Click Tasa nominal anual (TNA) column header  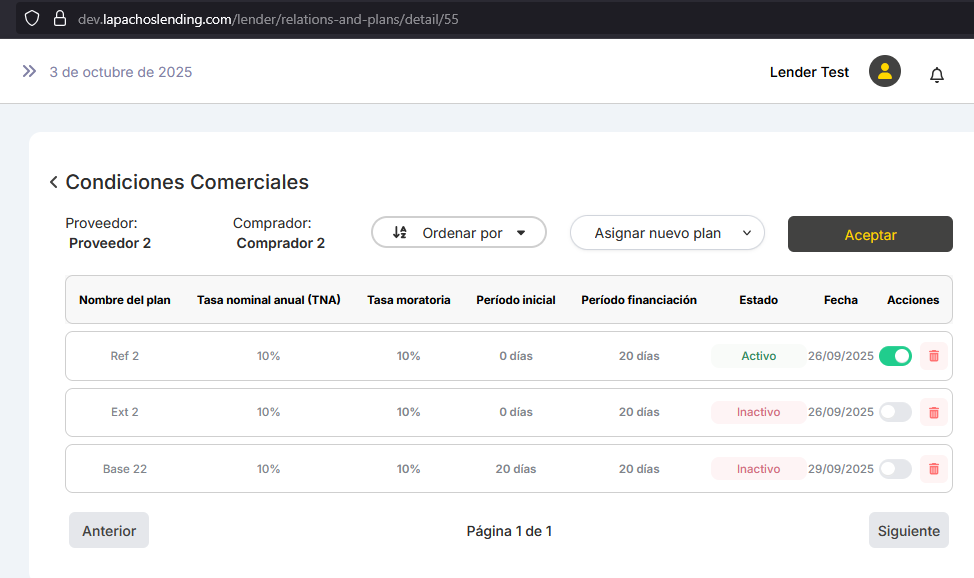[x=269, y=300]
